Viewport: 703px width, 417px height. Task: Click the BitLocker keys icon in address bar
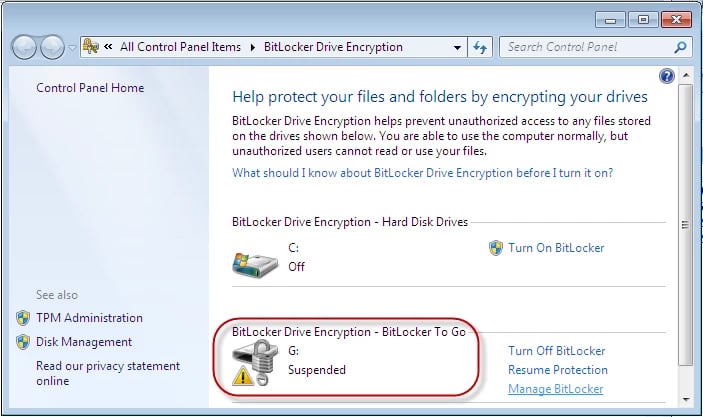click(92, 47)
